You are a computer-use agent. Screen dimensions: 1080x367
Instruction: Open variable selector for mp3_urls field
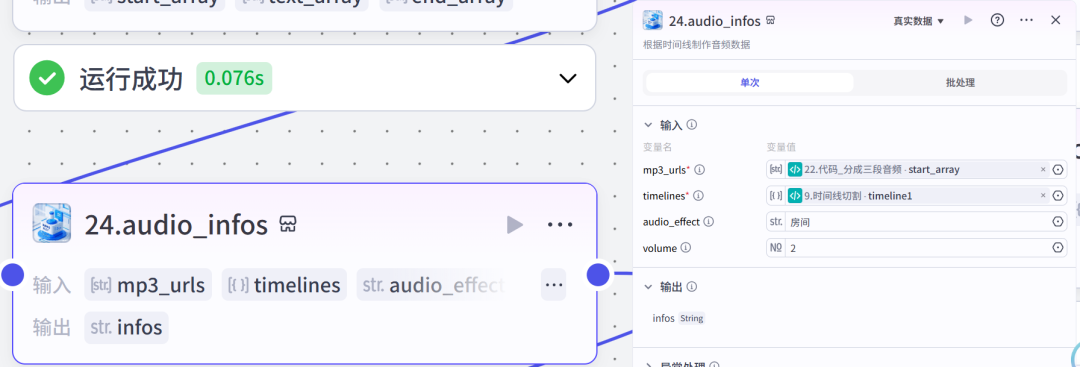1059,169
